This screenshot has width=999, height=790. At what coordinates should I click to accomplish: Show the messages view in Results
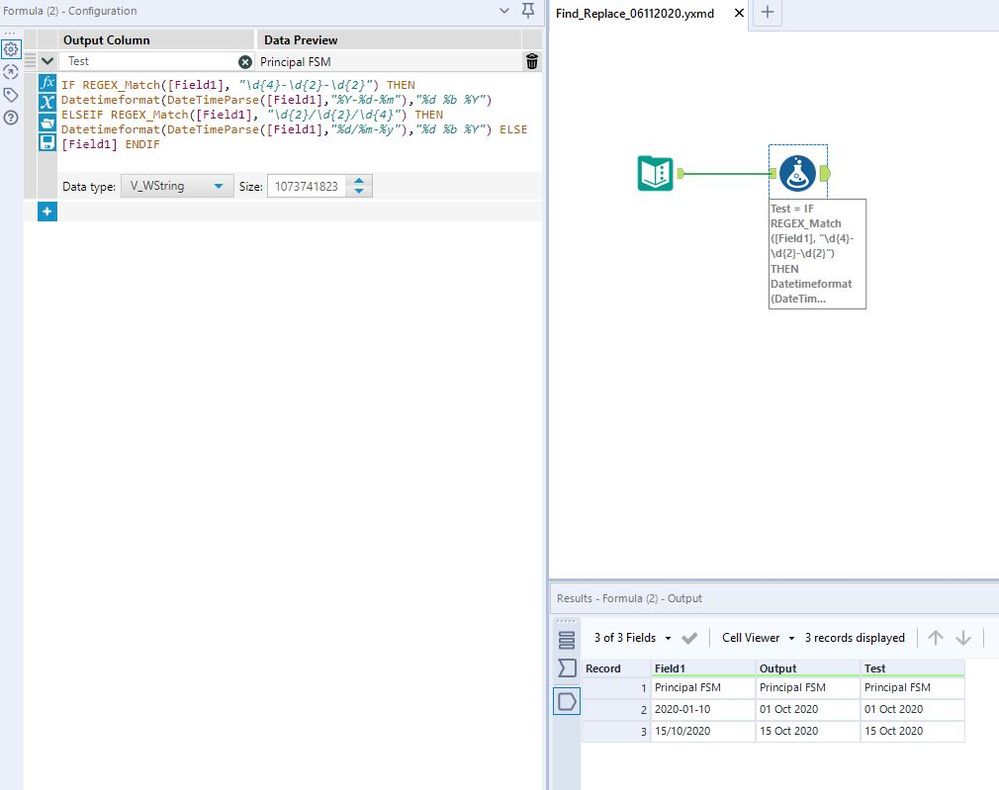[x=567, y=639]
